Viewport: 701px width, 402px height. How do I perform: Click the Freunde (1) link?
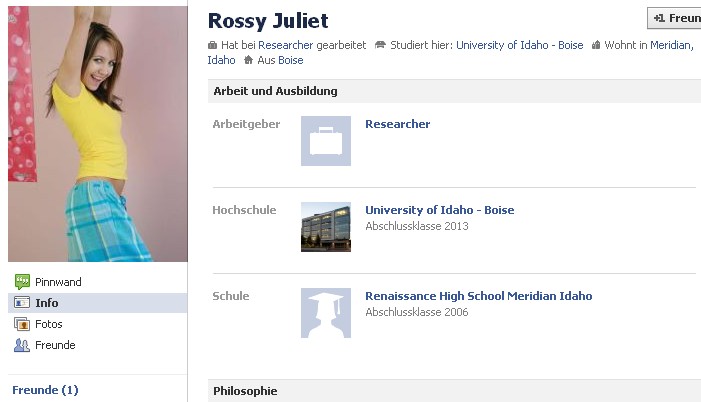pos(45,390)
